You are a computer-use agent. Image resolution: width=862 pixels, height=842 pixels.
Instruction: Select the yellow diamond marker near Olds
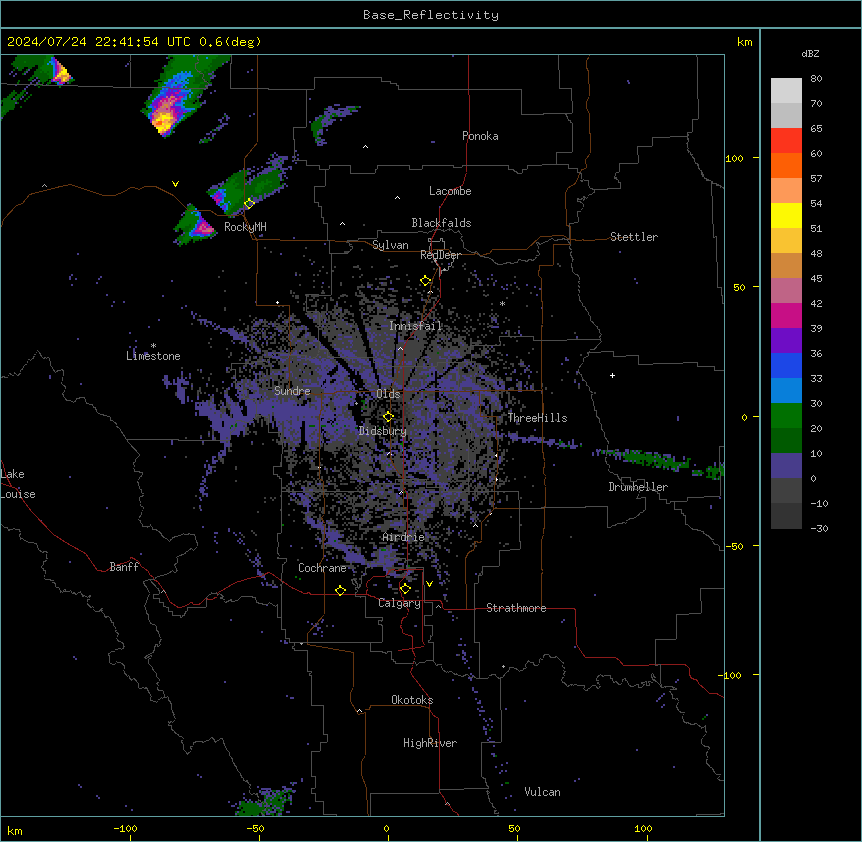point(388,417)
